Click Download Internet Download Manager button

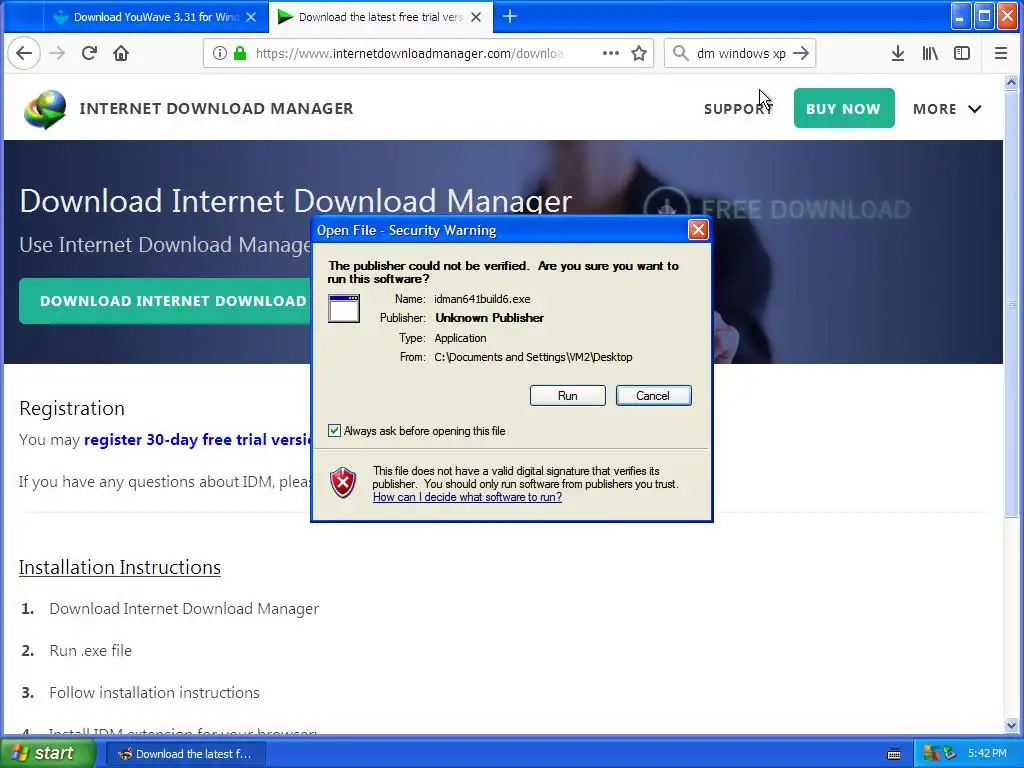pos(165,301)
